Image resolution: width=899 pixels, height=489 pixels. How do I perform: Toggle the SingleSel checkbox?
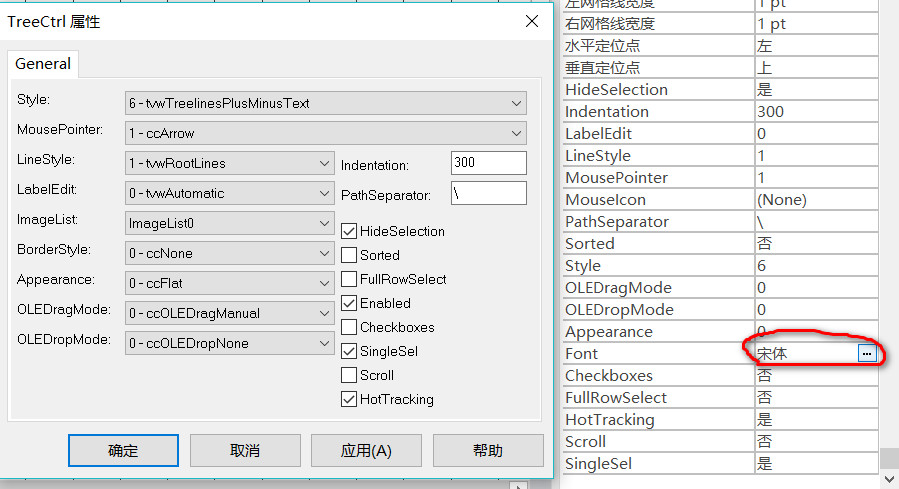pos(349,351)
